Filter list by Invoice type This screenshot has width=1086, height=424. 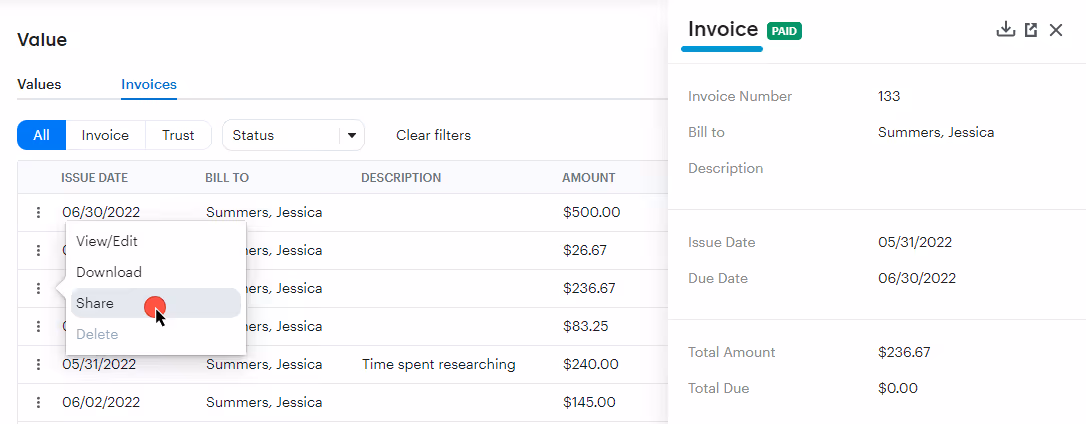pos(105,135)
